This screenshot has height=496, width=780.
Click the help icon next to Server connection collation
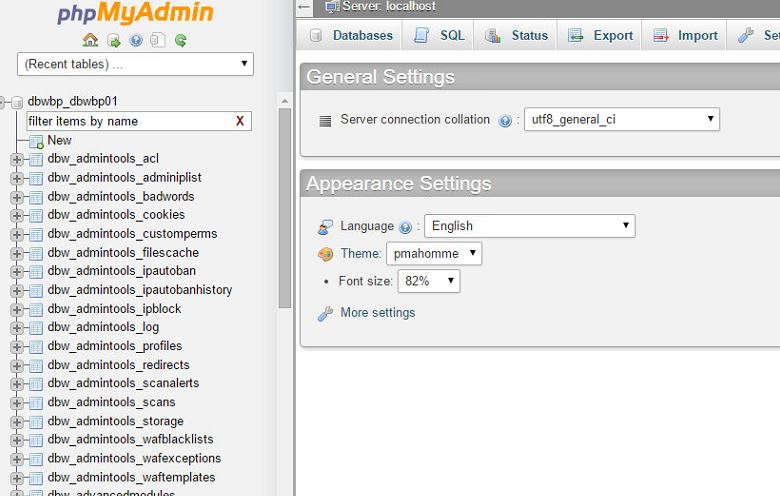point(505,120)
